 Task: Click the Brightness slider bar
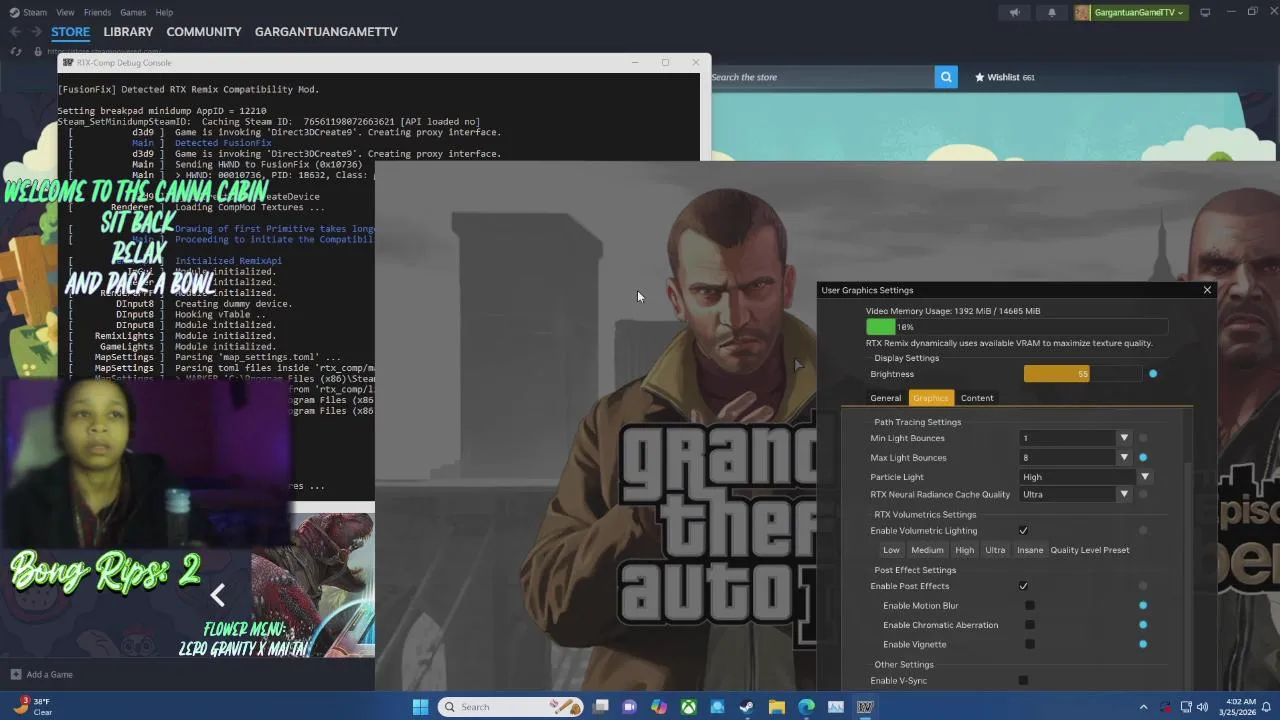pyautogui.click(x=1082, y=374)
